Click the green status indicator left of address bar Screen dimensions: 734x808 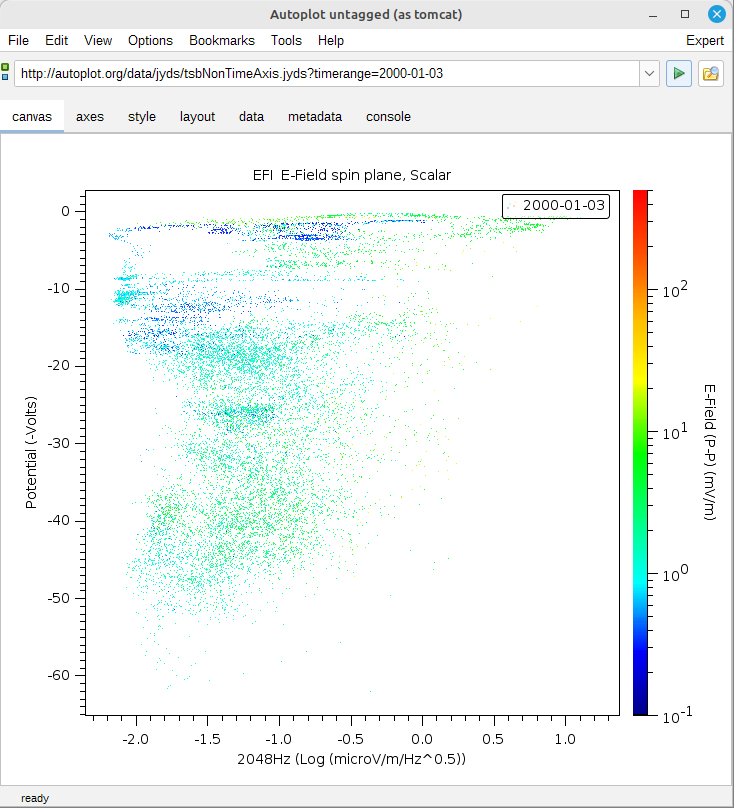click(6, 73)
